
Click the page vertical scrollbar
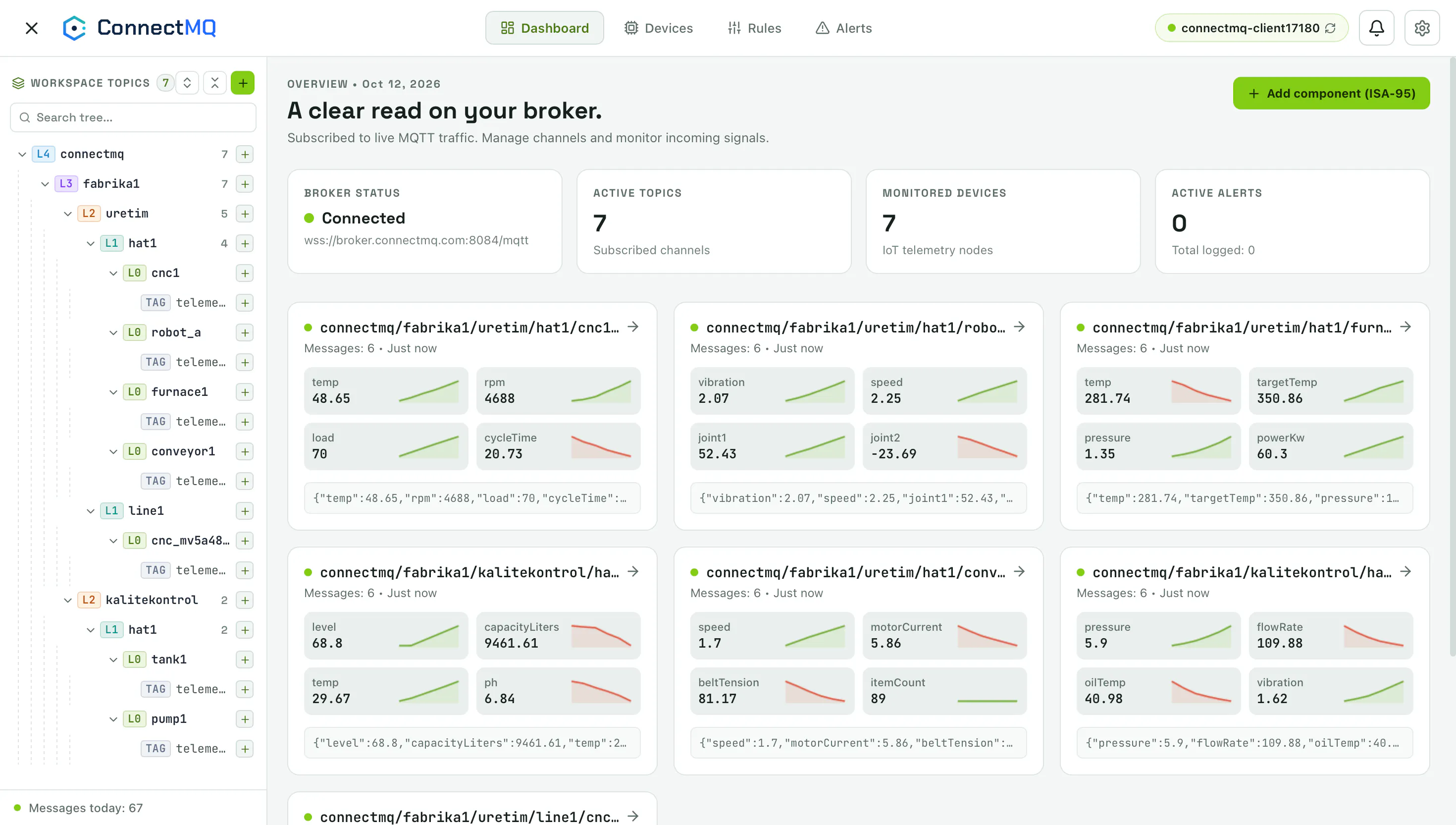pos(1452,357)
